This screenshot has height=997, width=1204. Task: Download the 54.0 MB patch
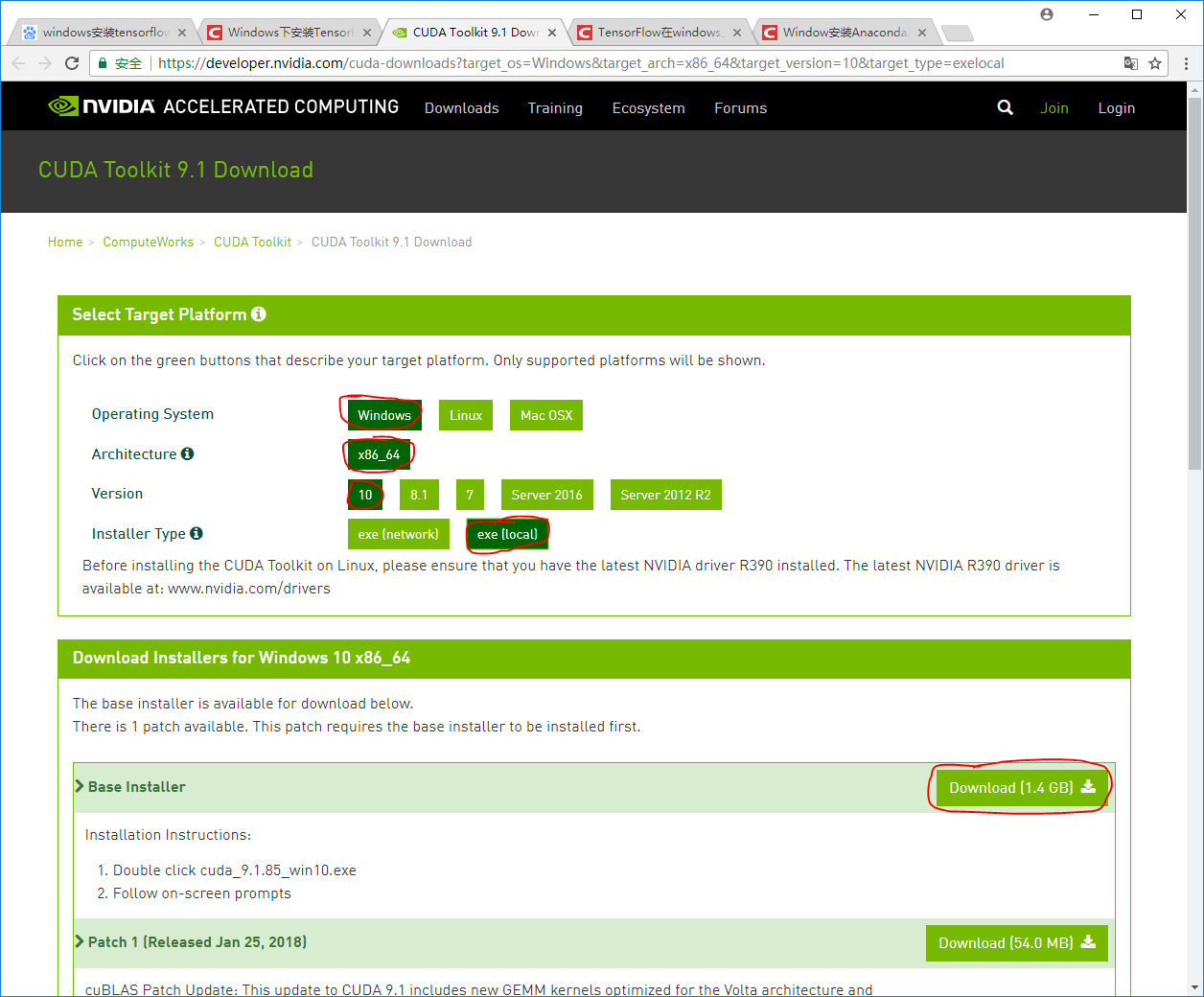point(1017,943)
